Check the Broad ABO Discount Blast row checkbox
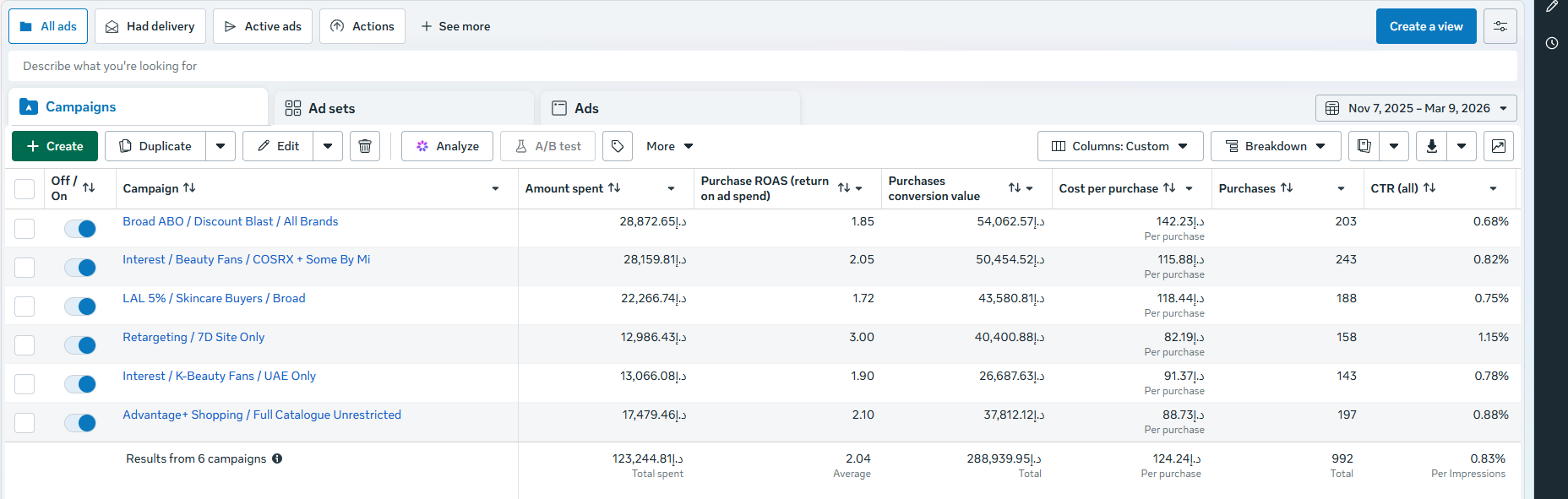This screenshot has width=1568, height=499. coord(24,229)
